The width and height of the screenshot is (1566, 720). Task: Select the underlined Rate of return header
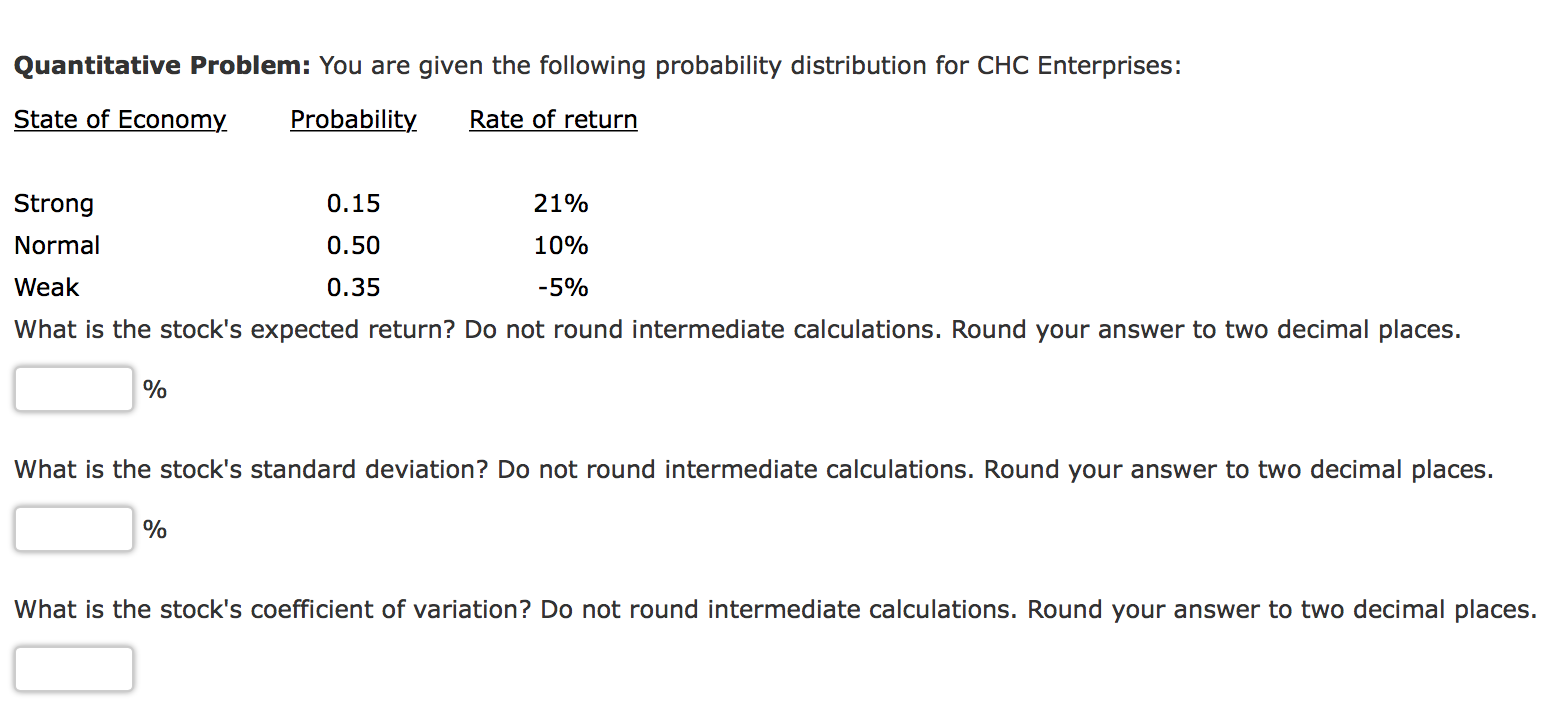[x=552, y=119]
